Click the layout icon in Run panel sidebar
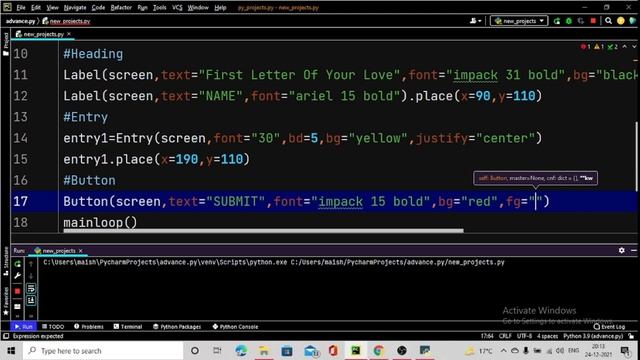The height and width of the screenshot is (360, 640). 18,307
